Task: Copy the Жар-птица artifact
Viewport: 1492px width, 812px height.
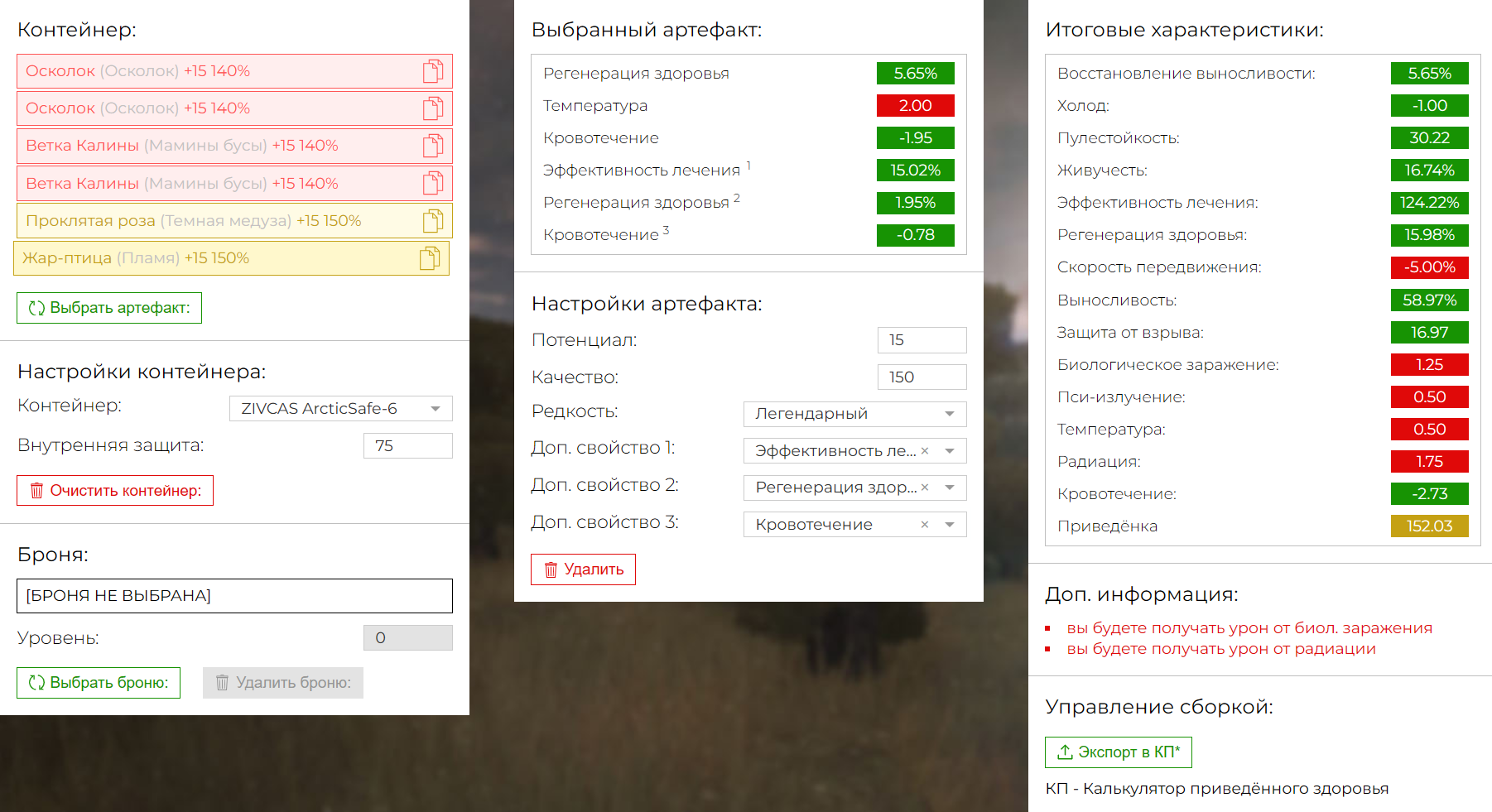Action: click(430, 258)
